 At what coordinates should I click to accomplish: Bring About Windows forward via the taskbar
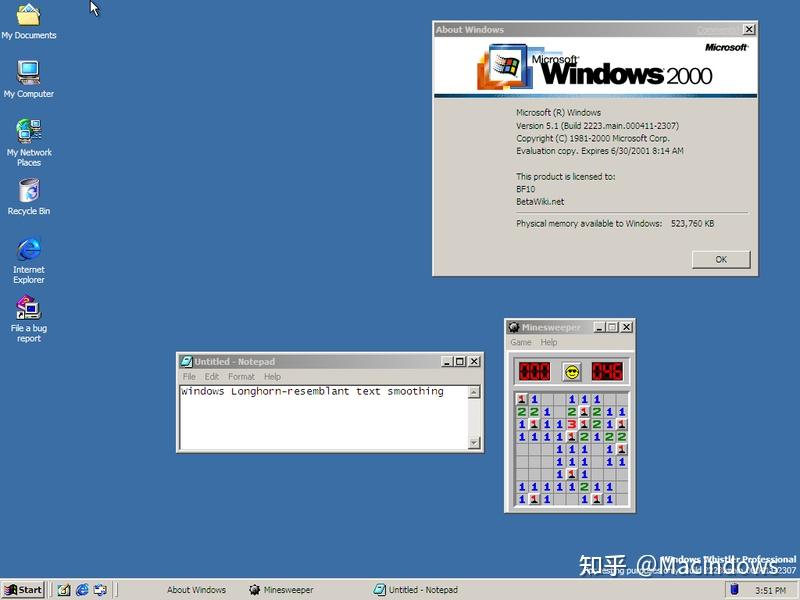coord(196,589)
